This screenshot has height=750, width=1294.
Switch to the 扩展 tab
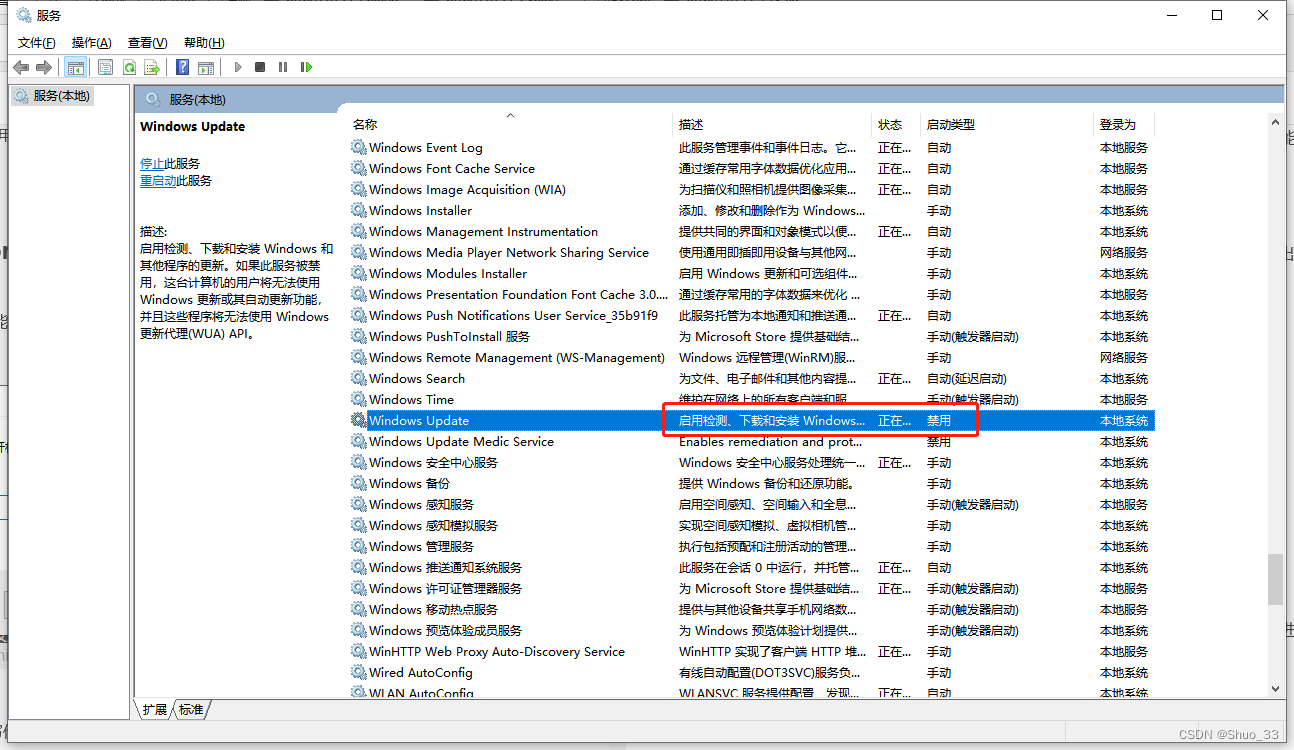tap(154, 709)
